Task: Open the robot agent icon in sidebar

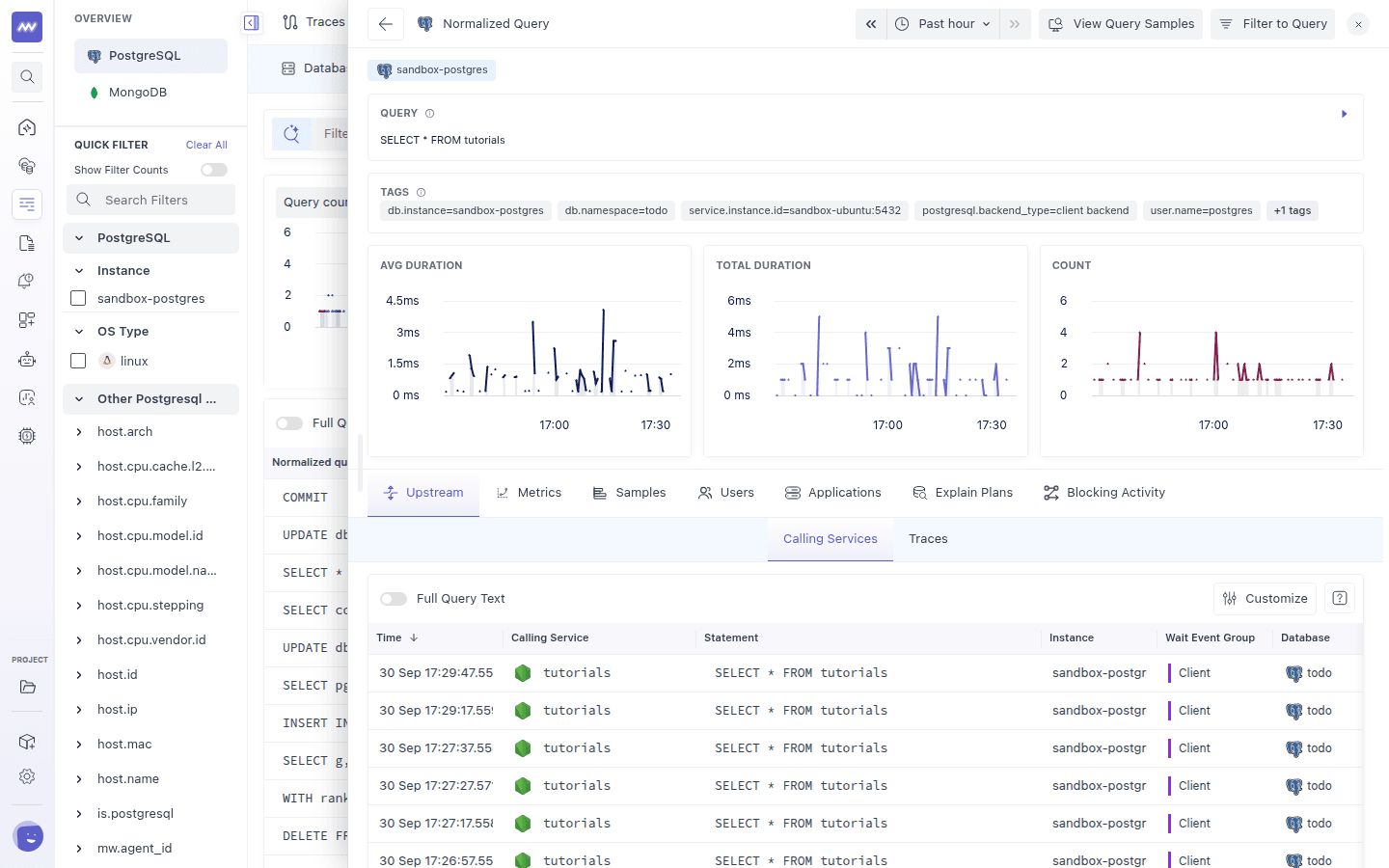Action: [27, 359]
